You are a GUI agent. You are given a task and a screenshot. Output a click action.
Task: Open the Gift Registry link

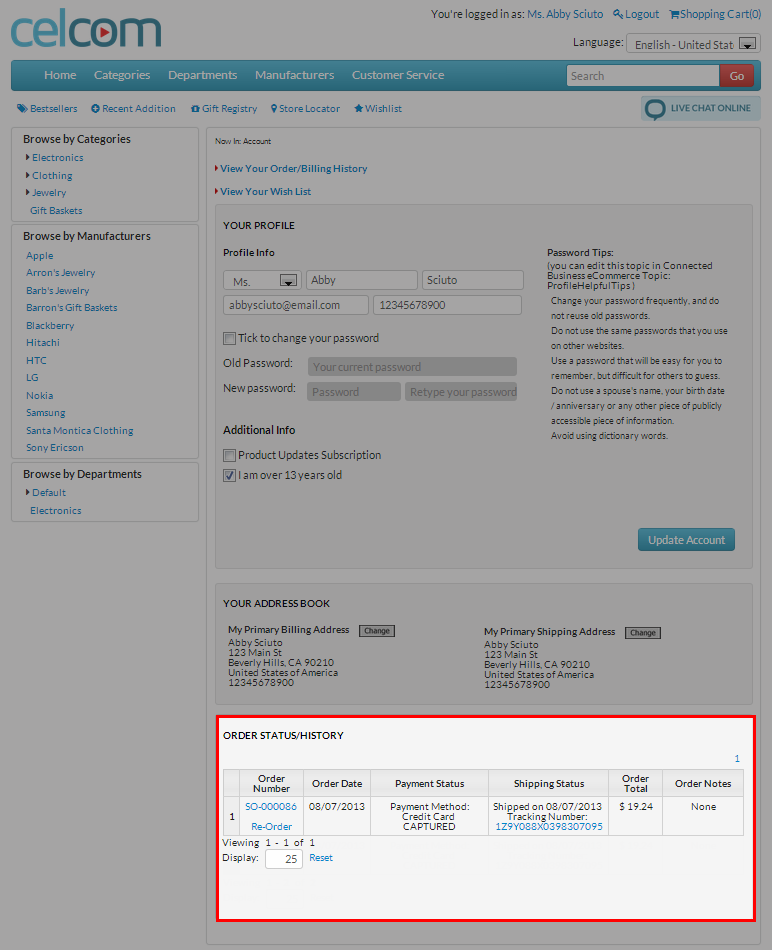[223, 109]
